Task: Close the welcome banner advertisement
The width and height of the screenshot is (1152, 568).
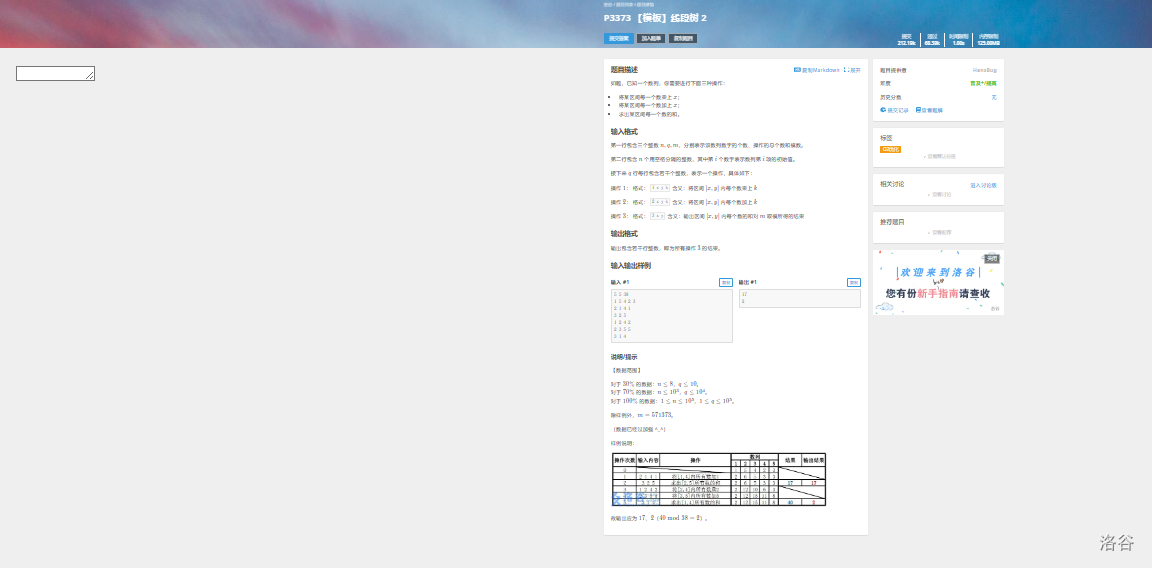Action: pyautogui.click(x=992, y=258)
